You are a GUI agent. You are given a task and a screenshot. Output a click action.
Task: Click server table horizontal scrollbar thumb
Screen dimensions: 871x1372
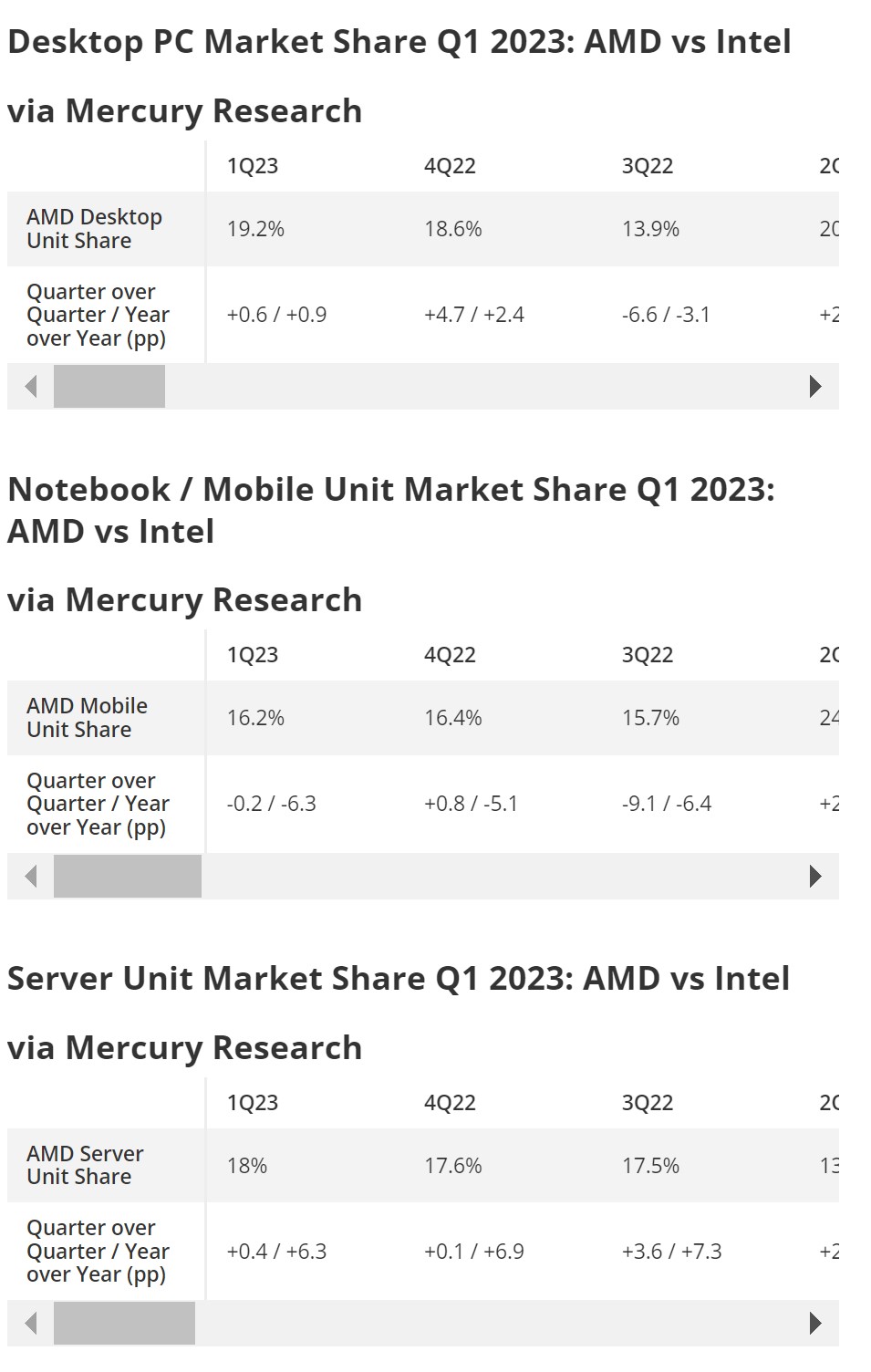coord(124,1324)
